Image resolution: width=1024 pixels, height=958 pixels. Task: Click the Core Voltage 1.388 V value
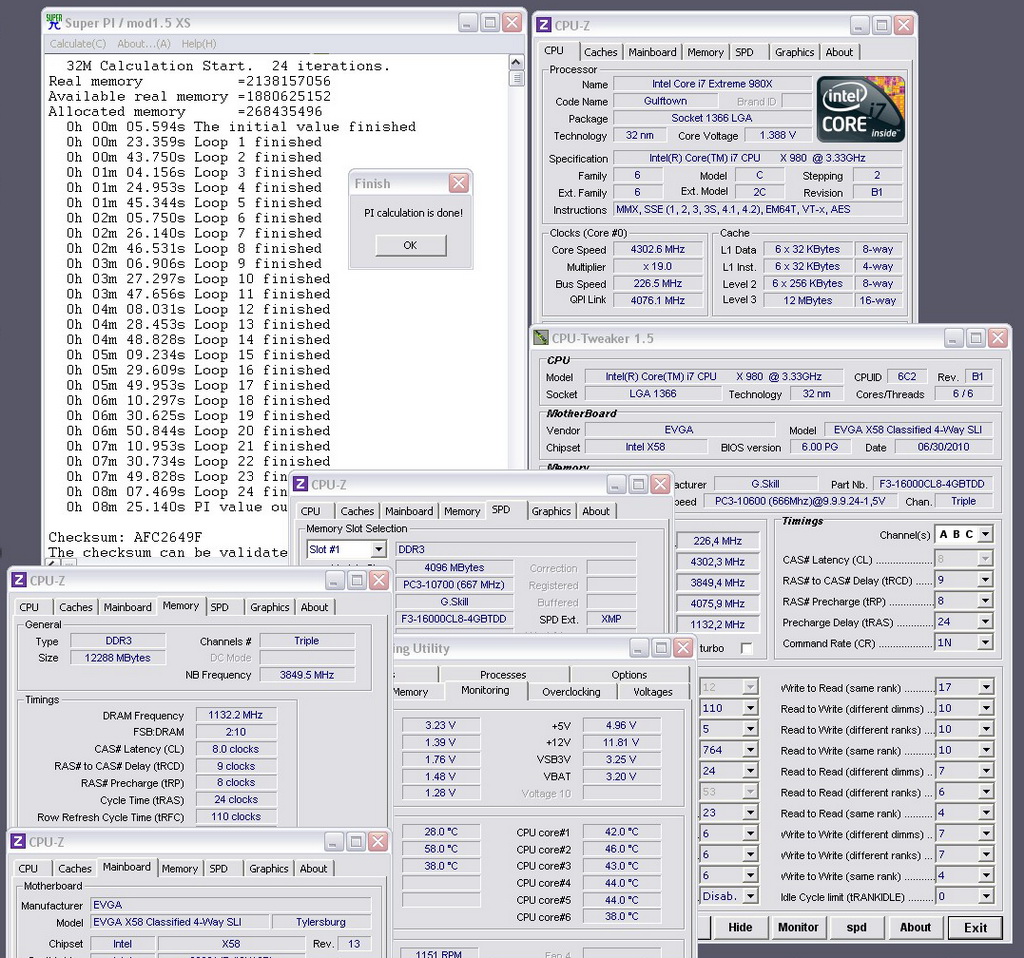[x=777, y=135]
